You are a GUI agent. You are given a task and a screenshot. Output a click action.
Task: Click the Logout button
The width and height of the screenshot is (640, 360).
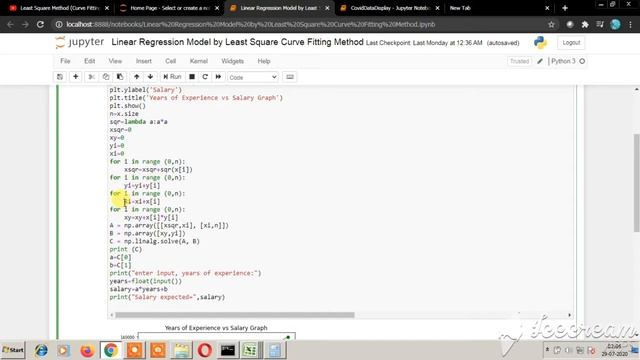click(x=571, y=42)
